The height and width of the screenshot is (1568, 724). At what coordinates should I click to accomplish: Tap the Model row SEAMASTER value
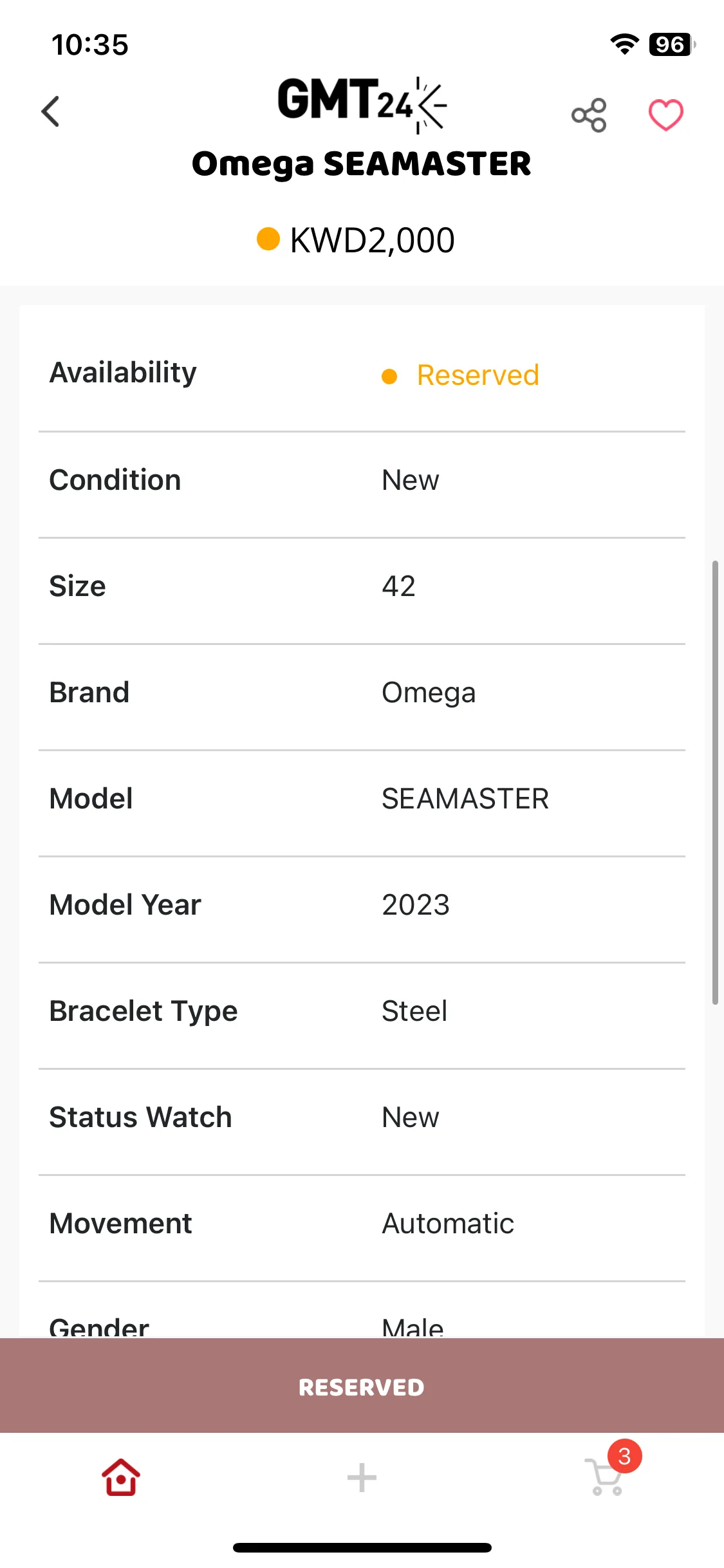pos(465,799)
